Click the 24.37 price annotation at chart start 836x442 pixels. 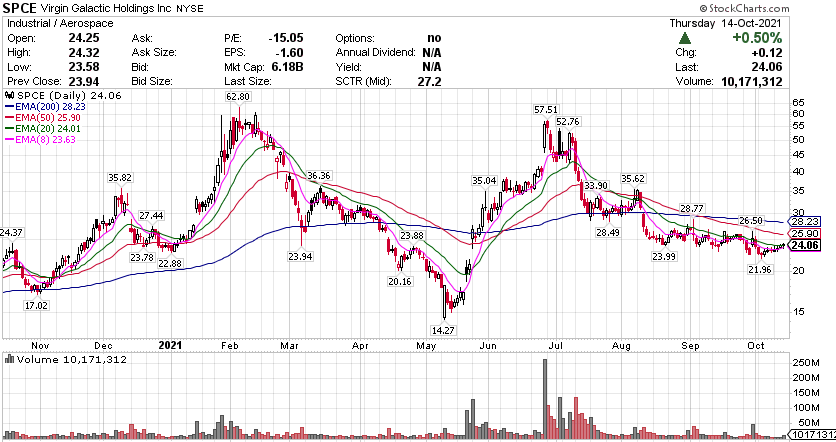point(11,232)
